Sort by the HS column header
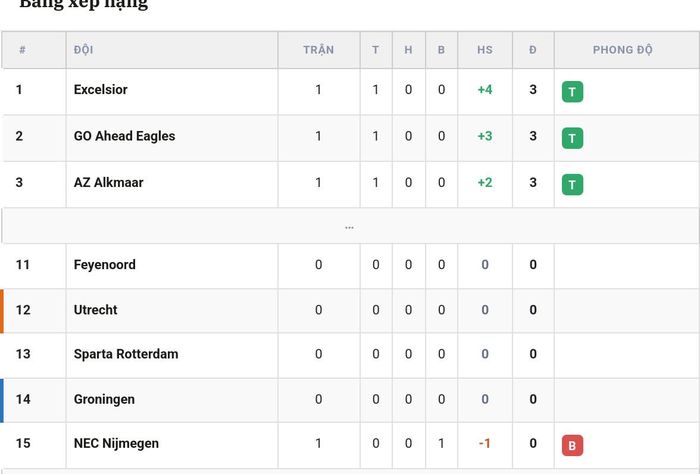 [x=485, y=50]
